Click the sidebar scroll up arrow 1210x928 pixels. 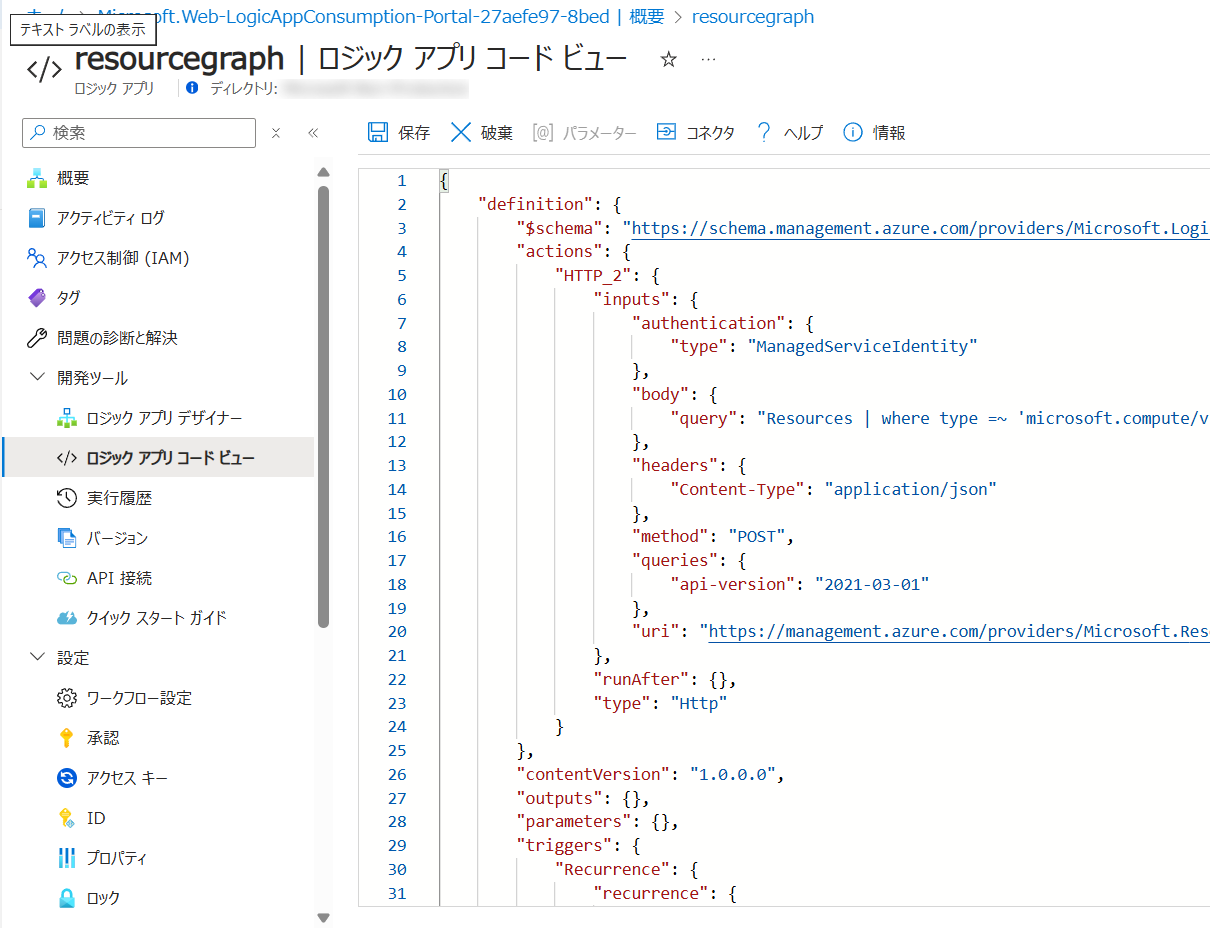(323, 172)
